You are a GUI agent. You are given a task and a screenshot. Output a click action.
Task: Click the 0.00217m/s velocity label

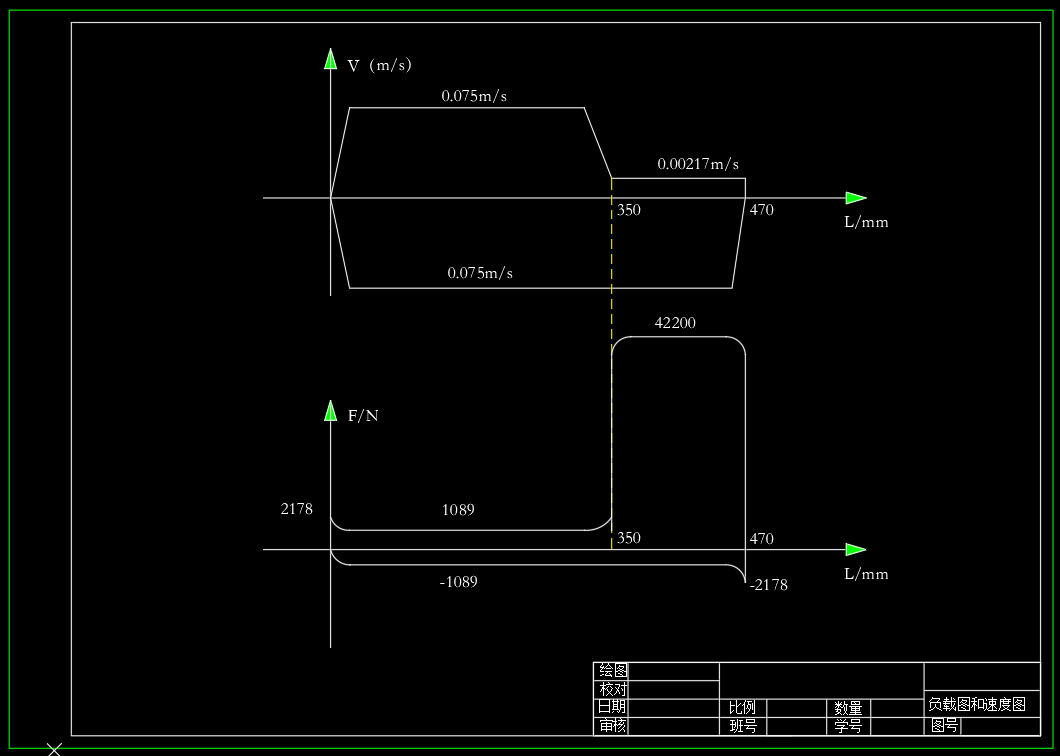(698, 164)
